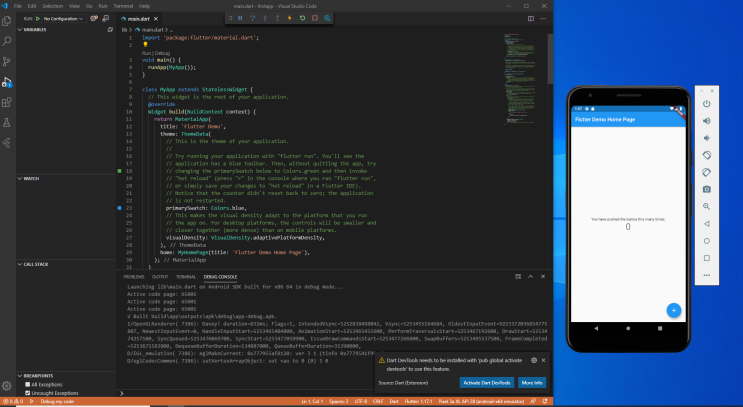This screenshot has height=407, width=743.
Task: Click the Pixel 3a XL device status entry
Action: click(481, 401)
